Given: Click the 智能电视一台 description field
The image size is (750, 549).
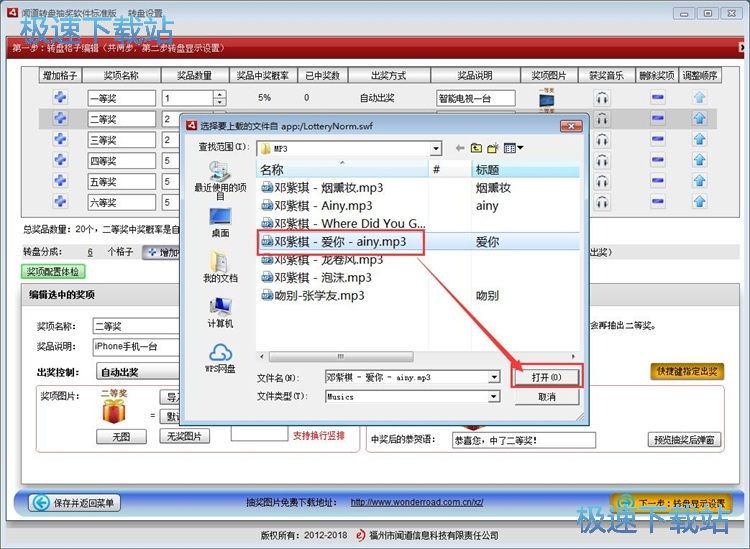Looking at the screenshot, I should pyautogui.click(x=476, y=98).
